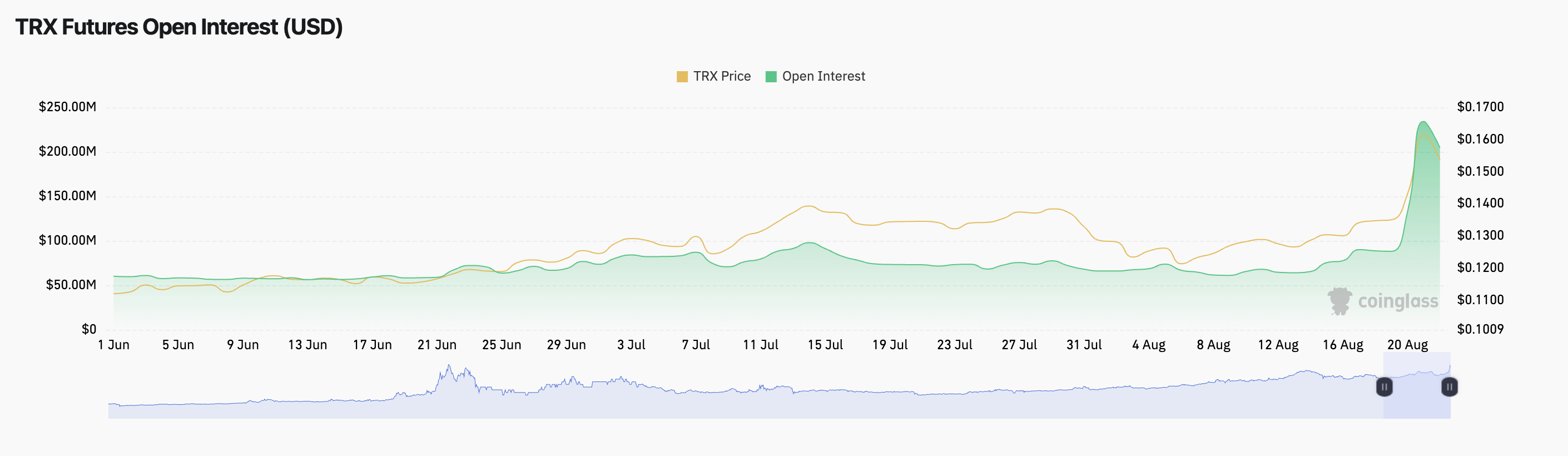Click the $0.1009 right axis label

click(1480, 329)
